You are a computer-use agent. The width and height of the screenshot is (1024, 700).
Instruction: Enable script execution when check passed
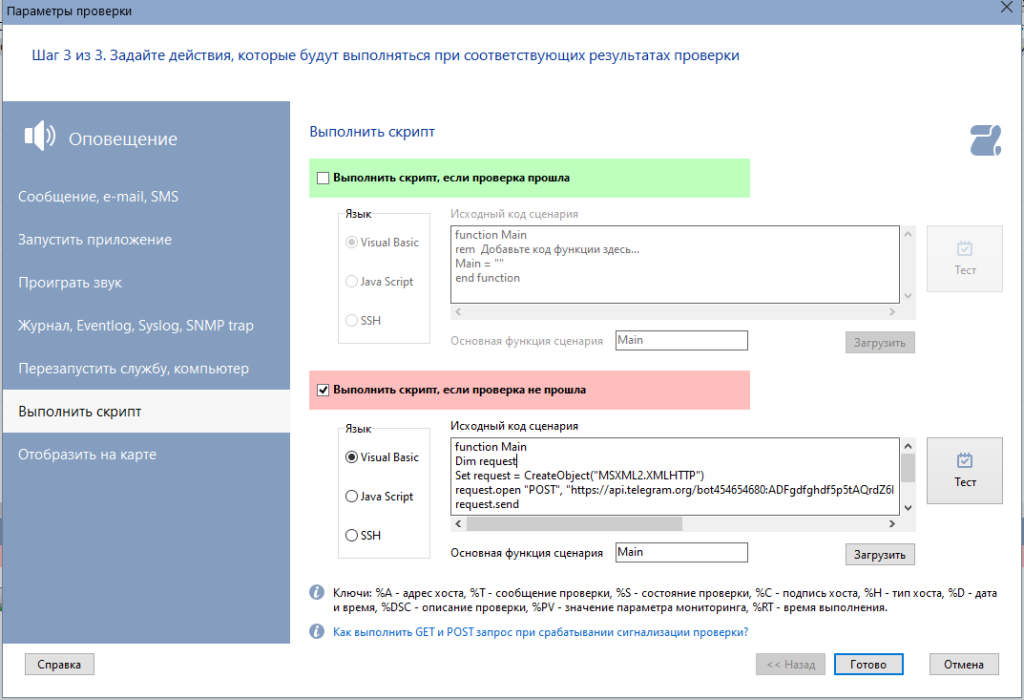pyautogui.click(x=323, y=178)
